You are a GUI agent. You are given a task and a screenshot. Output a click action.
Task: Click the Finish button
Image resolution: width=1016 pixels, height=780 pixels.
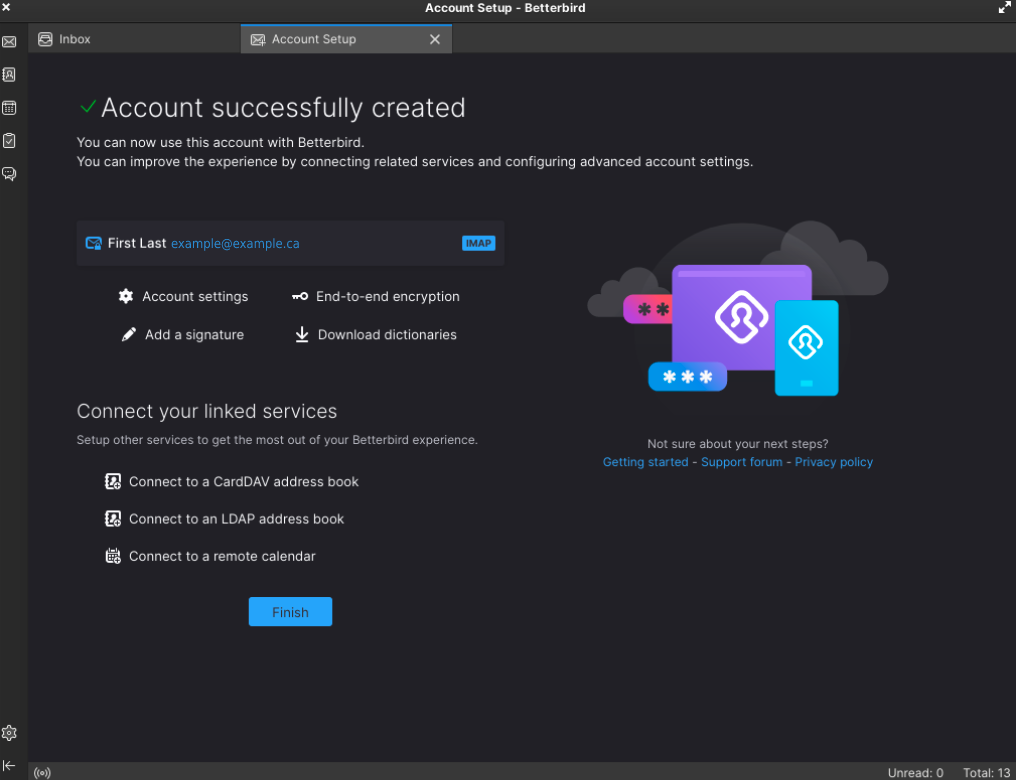point(290,612)
